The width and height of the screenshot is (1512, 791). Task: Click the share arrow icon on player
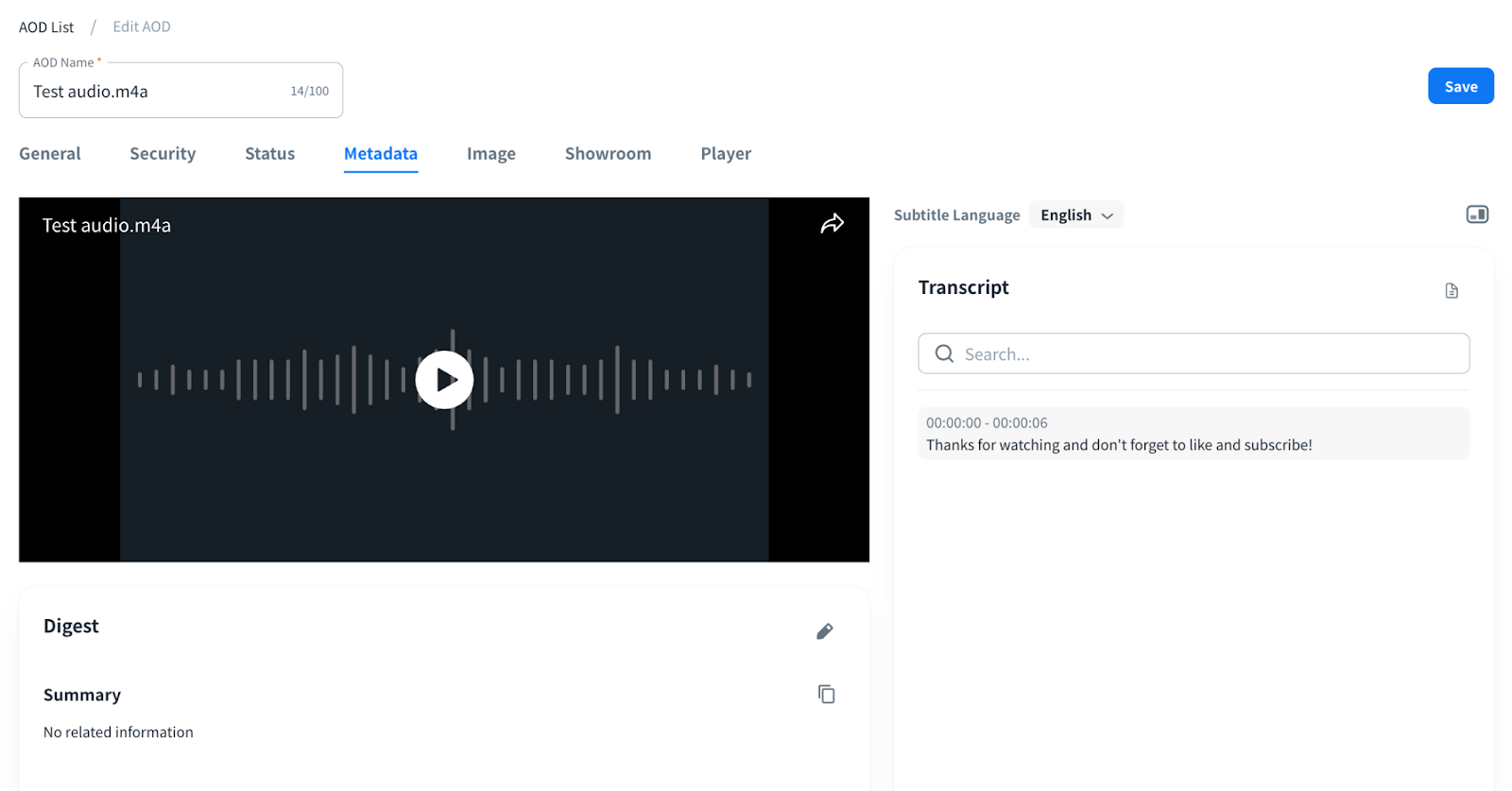(x=832, y=224)
